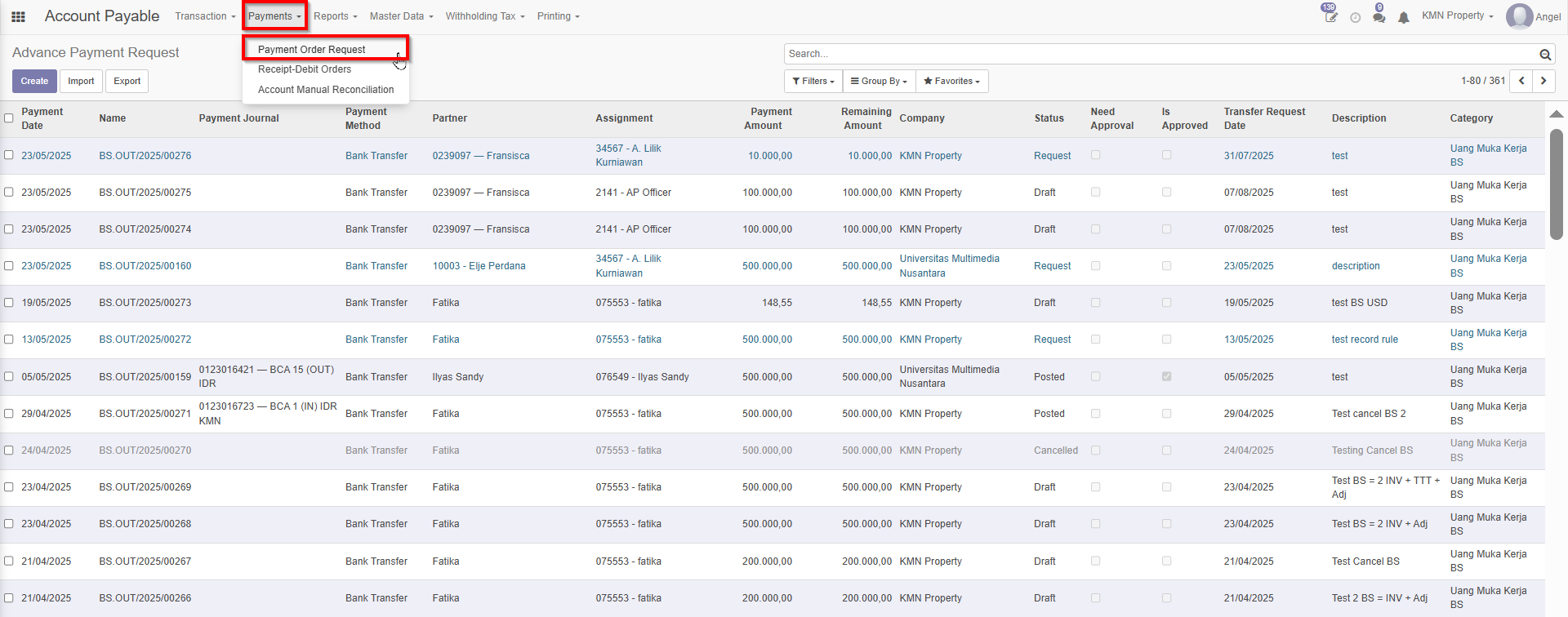The width and height of the screenshot is (1568, 617).
Task: Click record name BS.OUT/2025/00266
Action: [x=145, y=598]
